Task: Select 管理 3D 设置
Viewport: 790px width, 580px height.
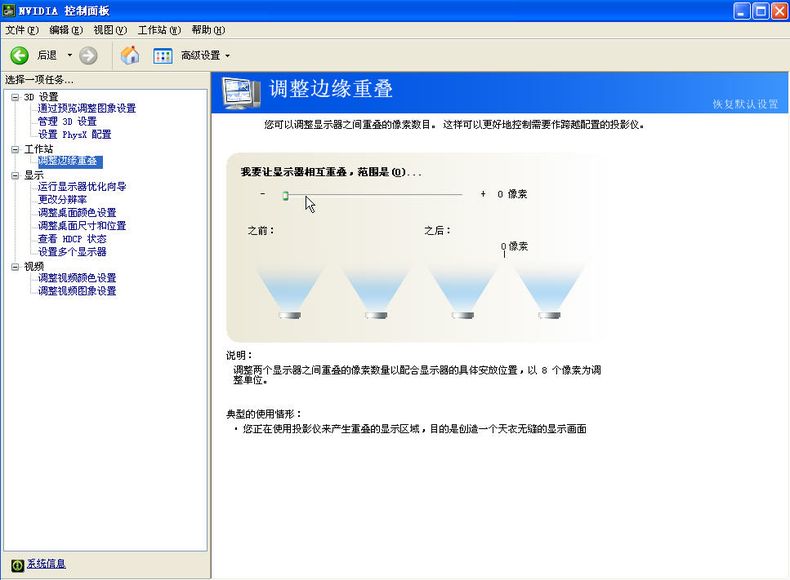Action: (67, 121)
